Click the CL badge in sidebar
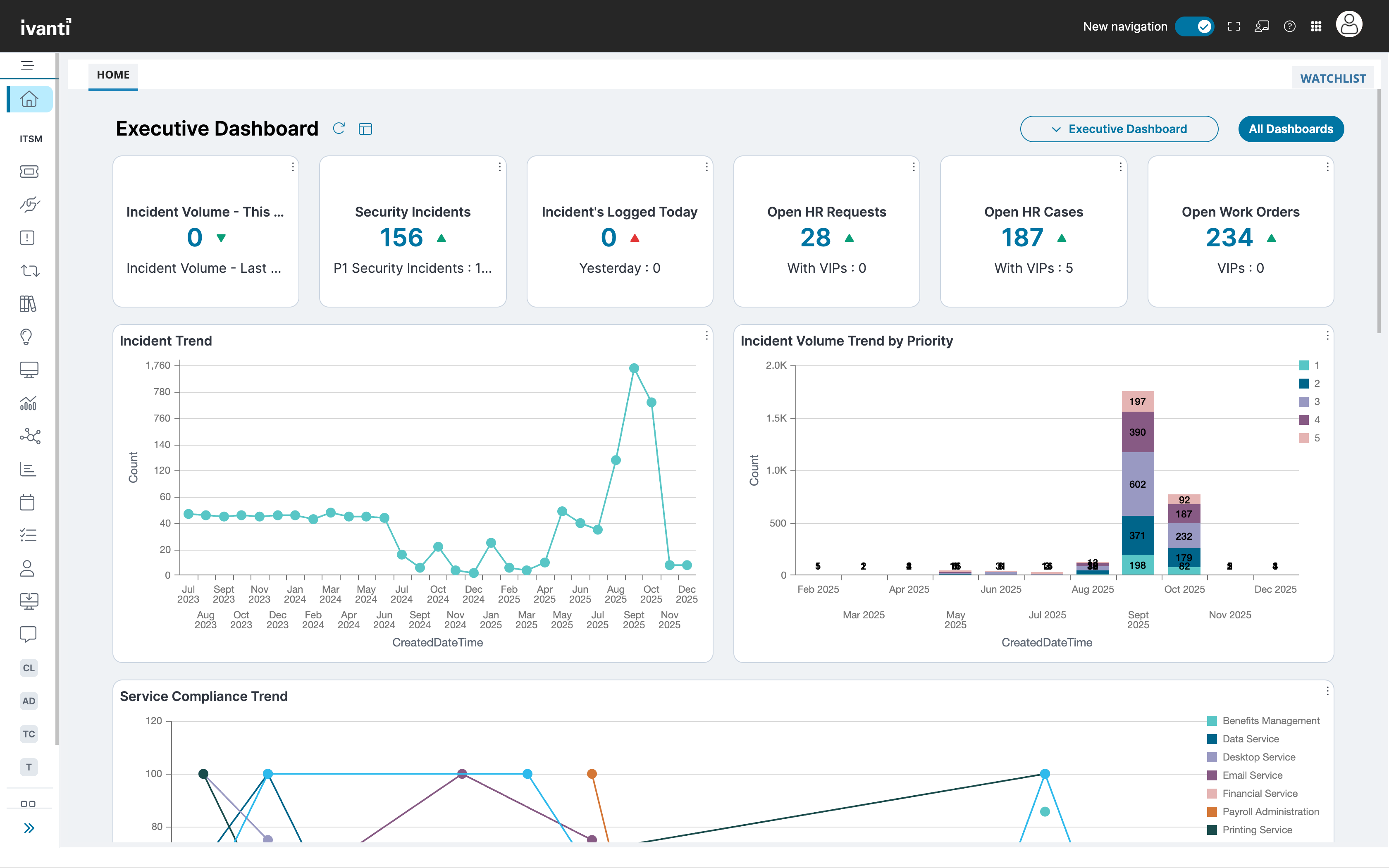 [29, 668]
